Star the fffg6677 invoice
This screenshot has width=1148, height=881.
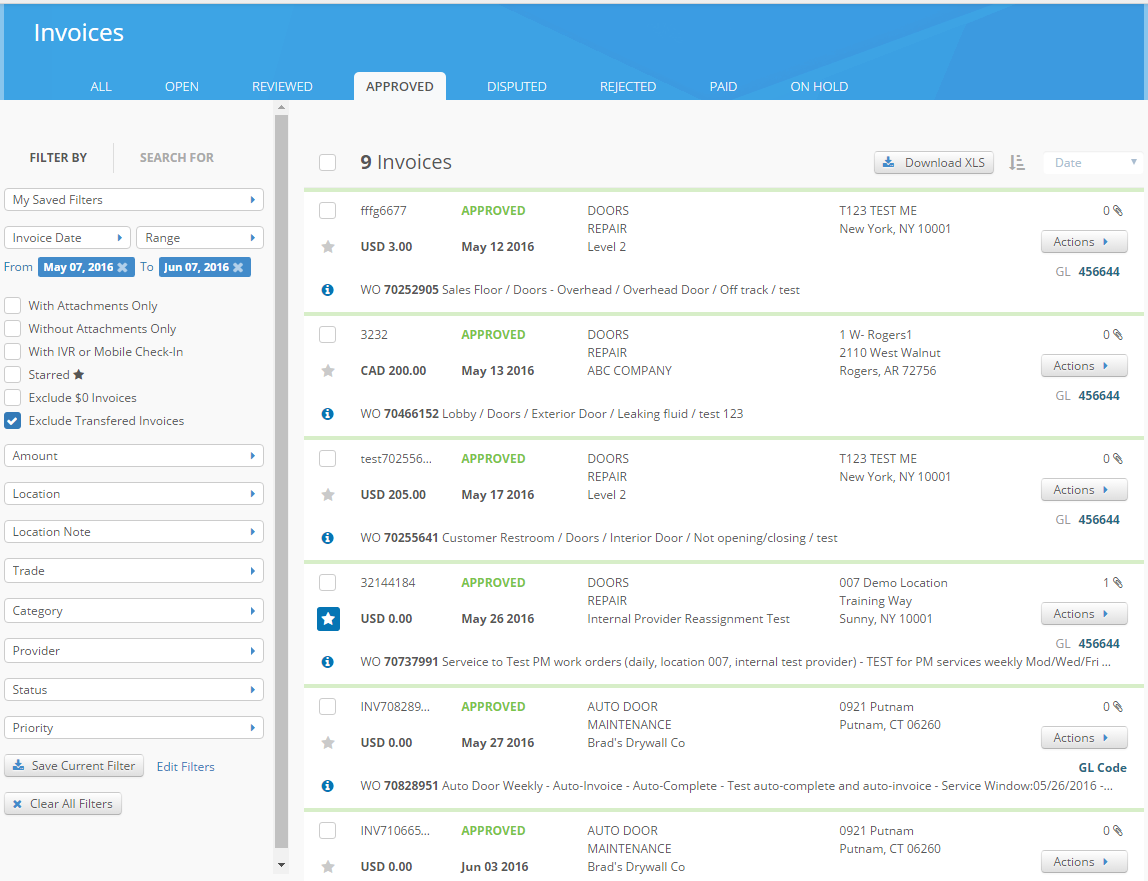[x=328, y=247]
